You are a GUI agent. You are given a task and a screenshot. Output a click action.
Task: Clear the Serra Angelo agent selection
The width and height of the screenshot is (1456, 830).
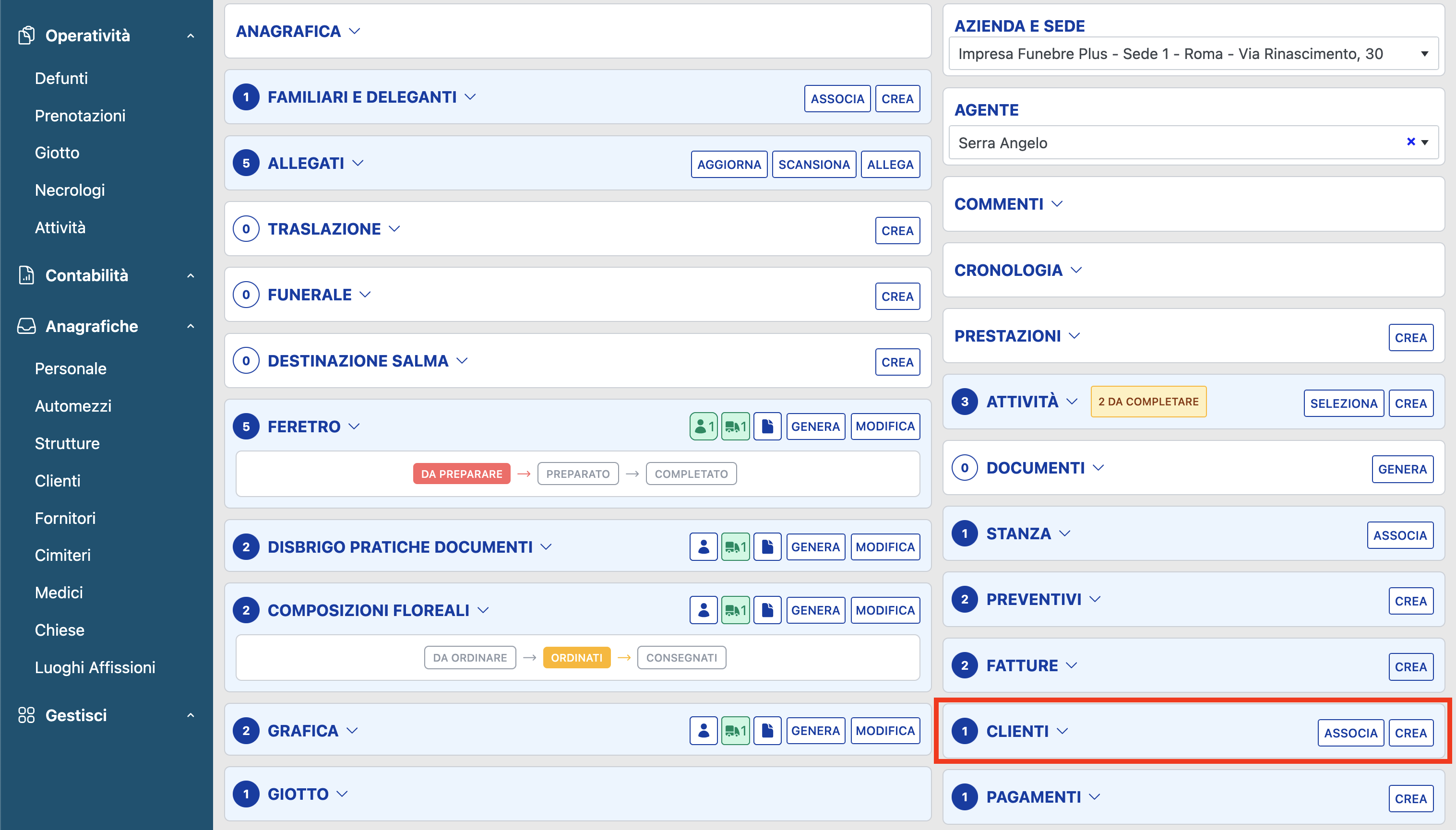click(x=1410, y=142)
